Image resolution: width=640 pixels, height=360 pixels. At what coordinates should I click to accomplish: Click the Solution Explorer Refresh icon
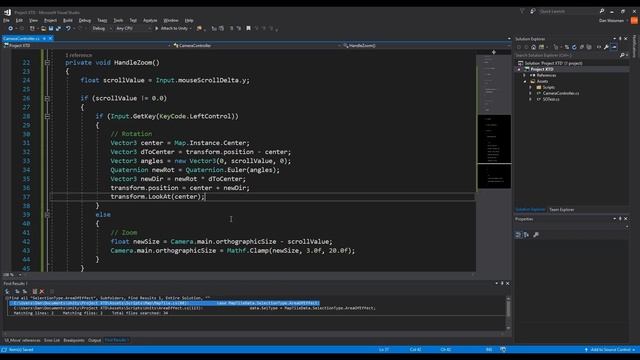[574, 47]
